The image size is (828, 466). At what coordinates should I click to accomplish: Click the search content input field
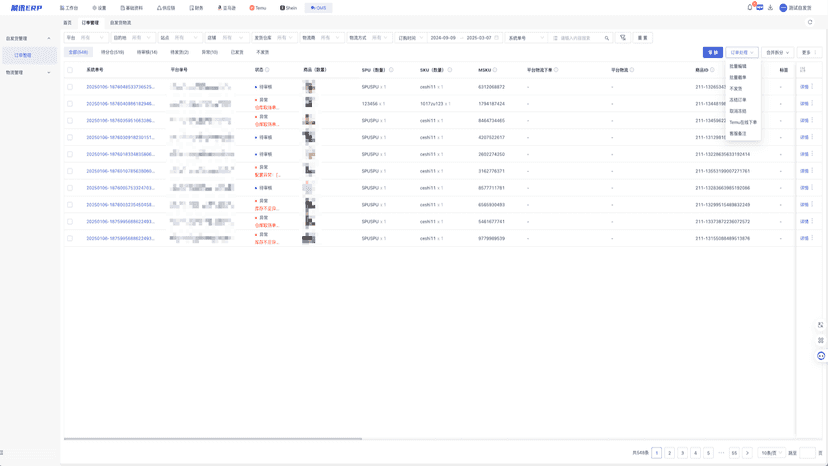click(576, 38)
